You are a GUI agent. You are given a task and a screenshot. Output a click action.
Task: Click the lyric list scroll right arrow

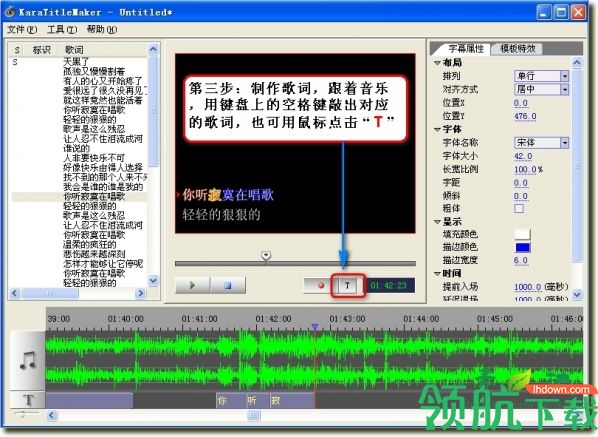point(141,293)
